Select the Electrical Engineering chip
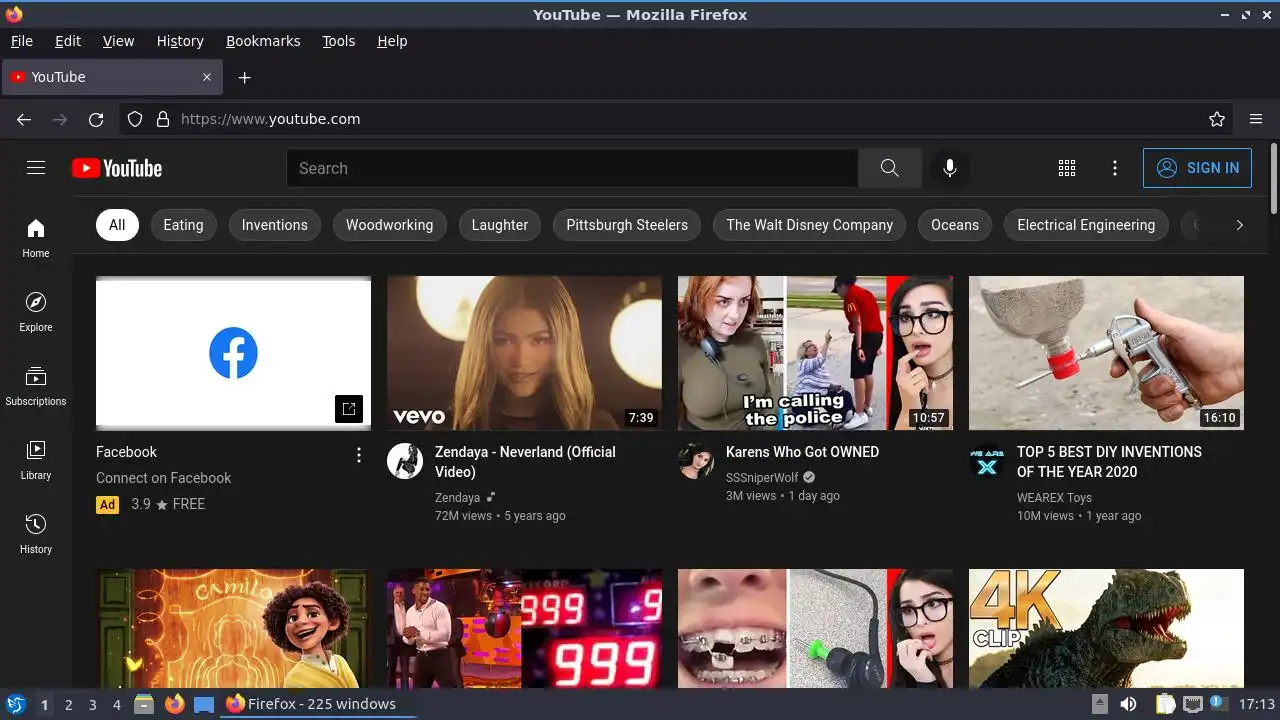This screenshot has width=1280, height=720. point(1086,225)
